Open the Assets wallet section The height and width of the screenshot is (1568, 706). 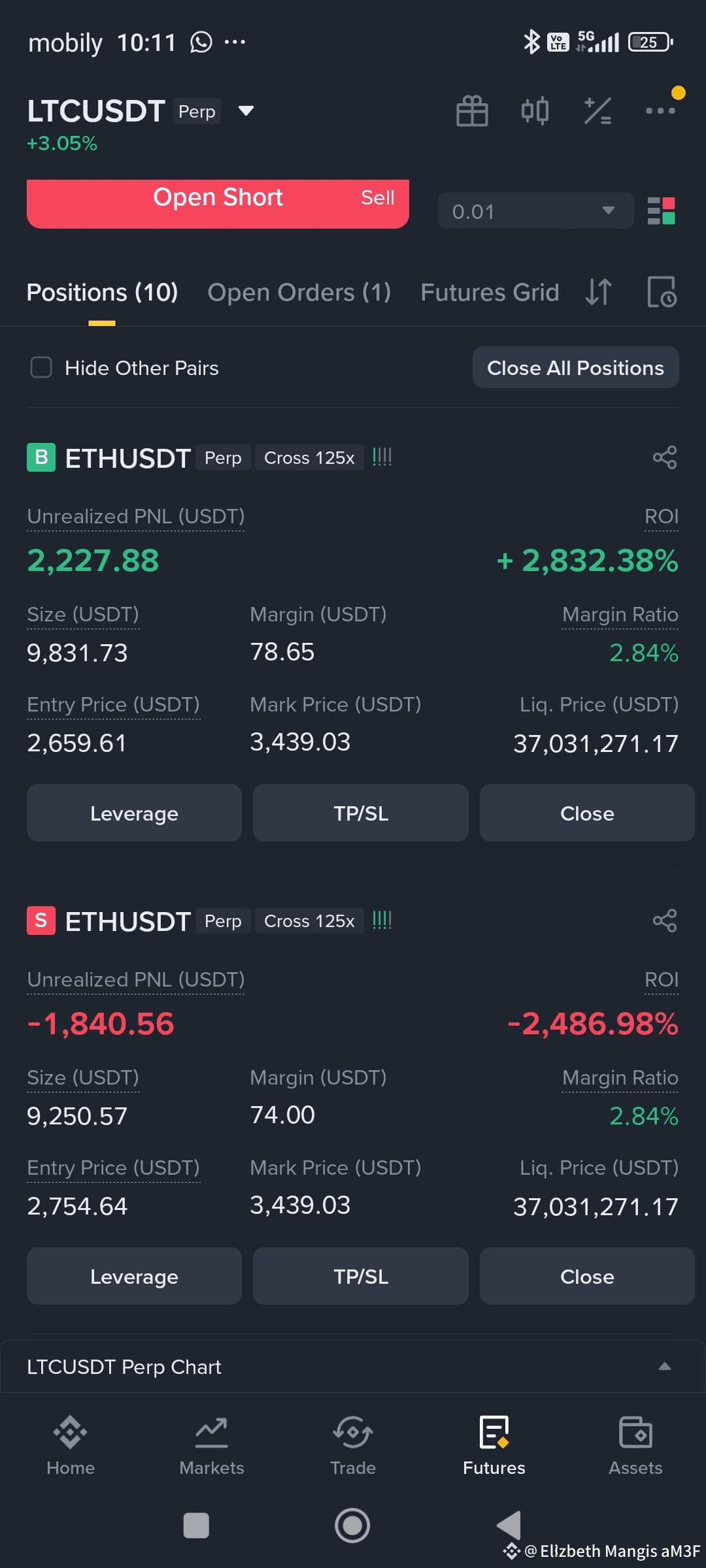635,1446
